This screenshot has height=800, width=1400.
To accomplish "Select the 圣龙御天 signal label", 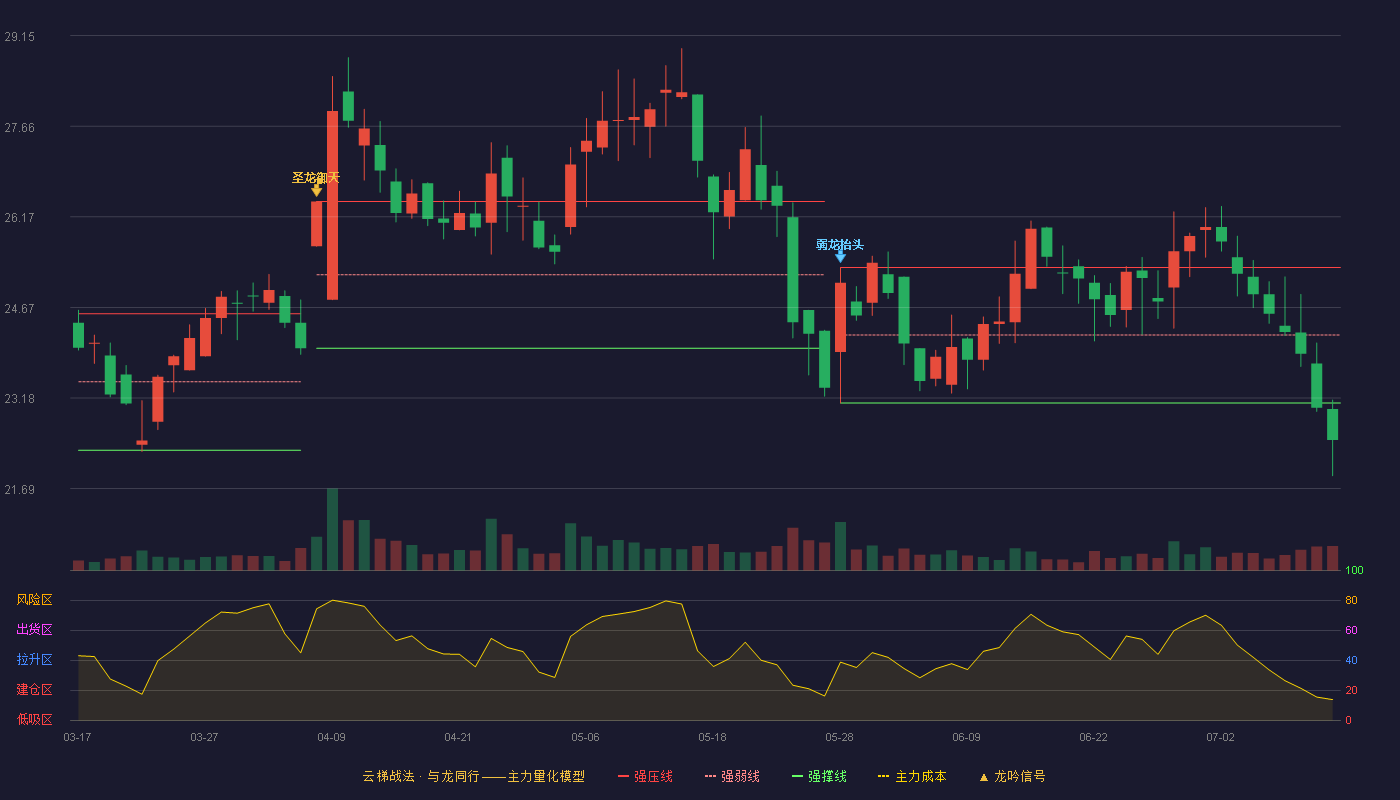I will tap(316, 177).
